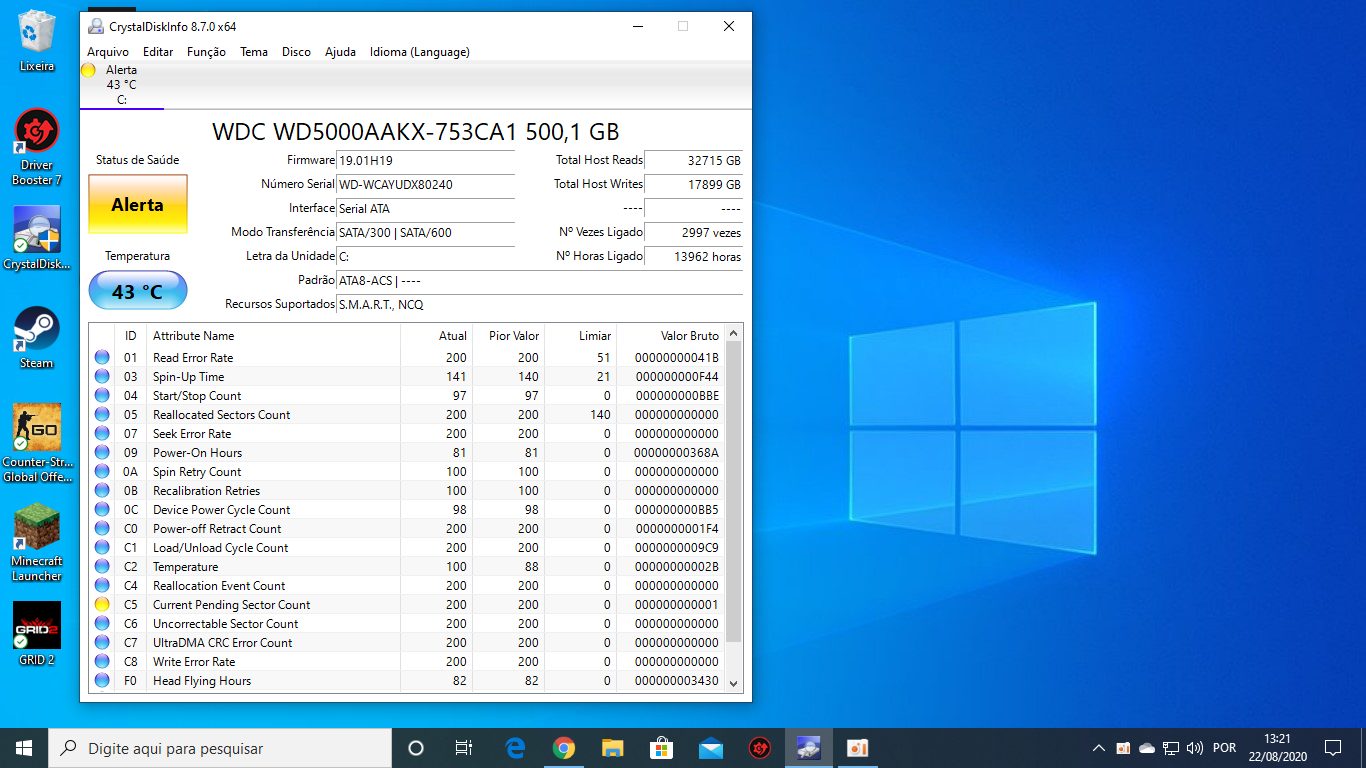Click the yellow Alerta health status button
Image resolution: width=1366 pixels, height=768 pixels.
tap(138, 204)
